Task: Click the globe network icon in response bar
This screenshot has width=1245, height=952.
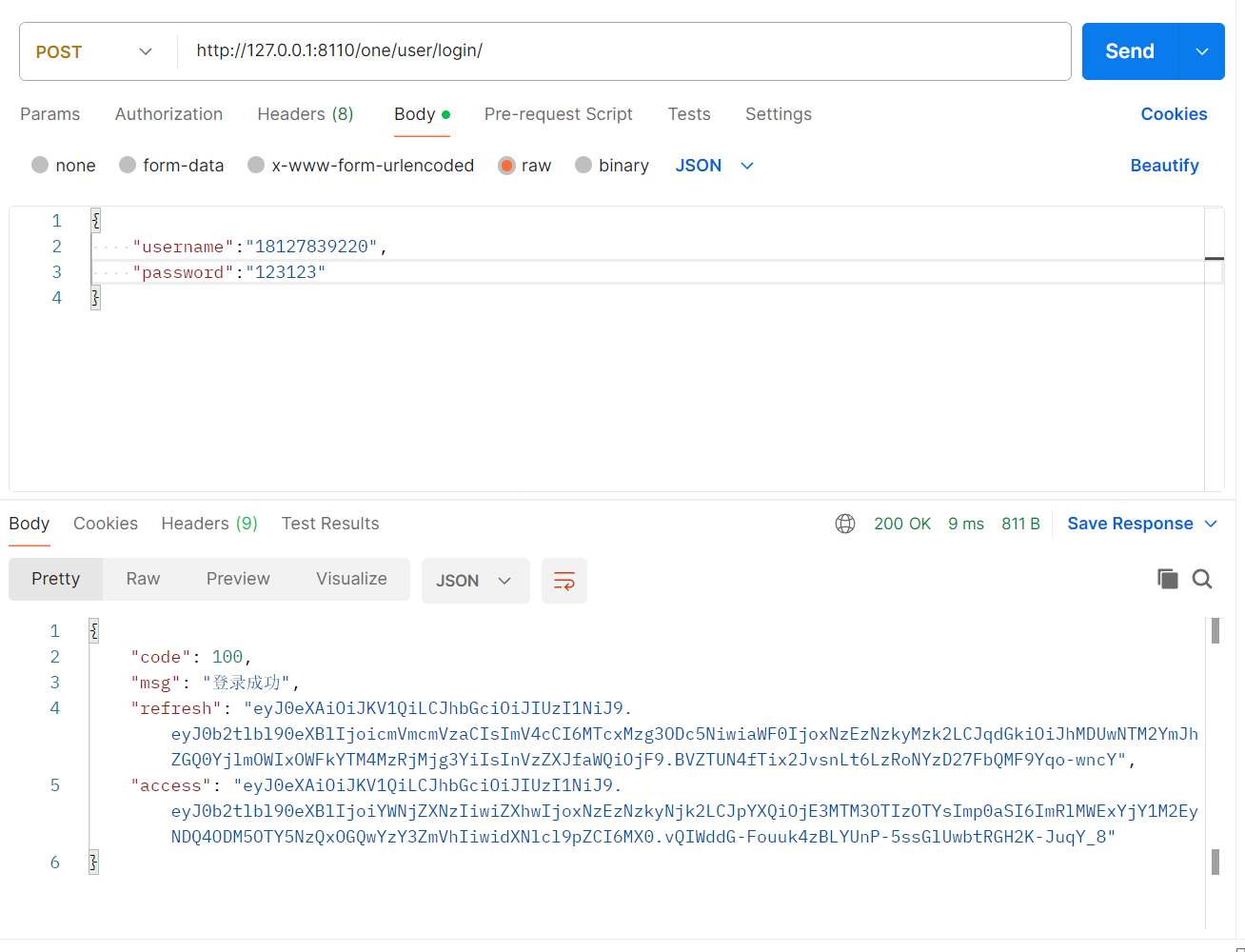Action: click(845, 524)
